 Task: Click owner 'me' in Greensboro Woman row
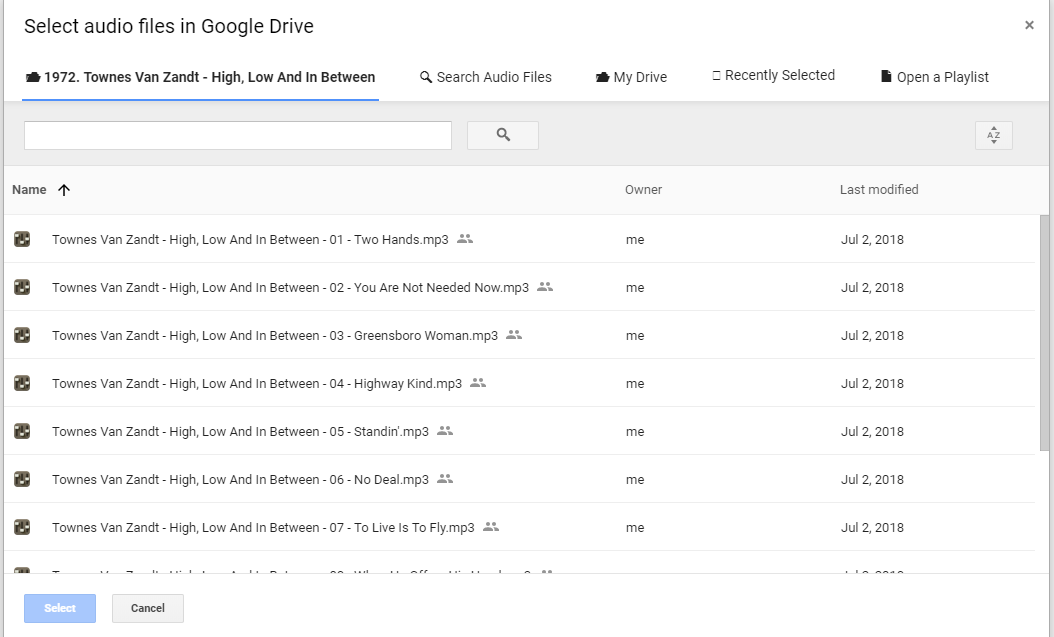(x=635, y=336)
